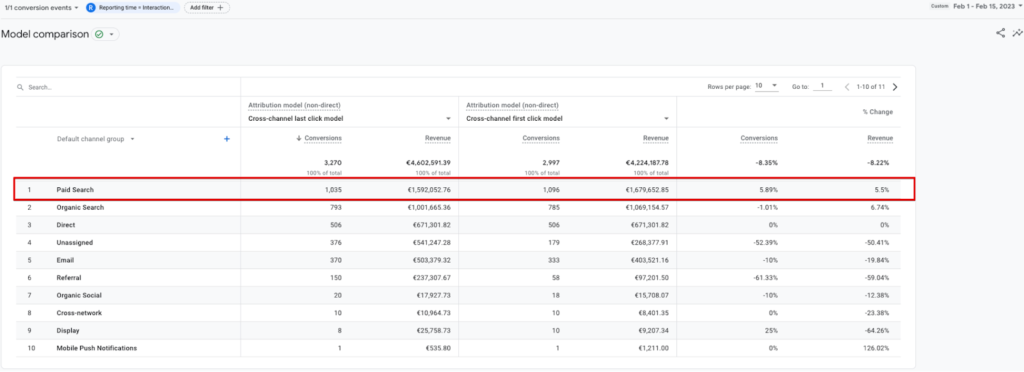
Task: Click the green check status icon
Action: coord(99,35)
